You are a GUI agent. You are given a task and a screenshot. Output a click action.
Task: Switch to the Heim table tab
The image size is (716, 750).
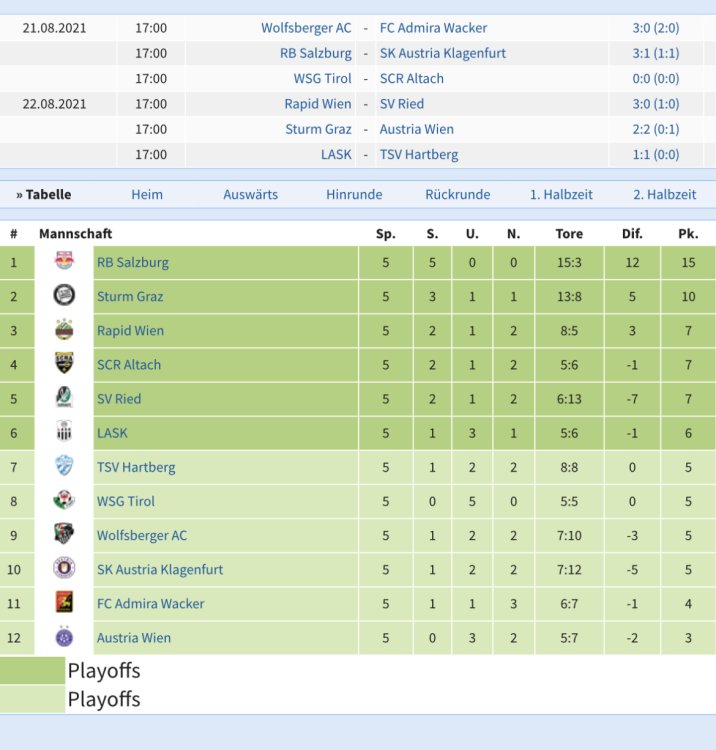click(147, 195)
